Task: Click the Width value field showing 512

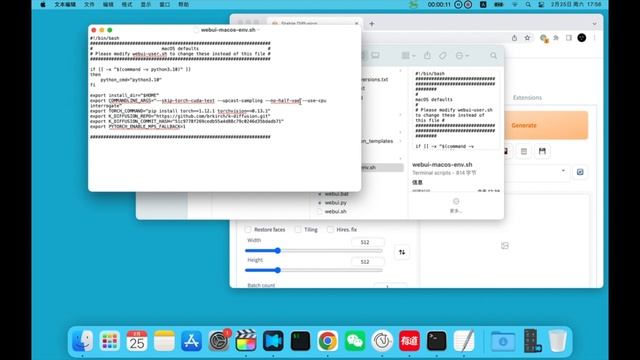Action: [367, 242]
